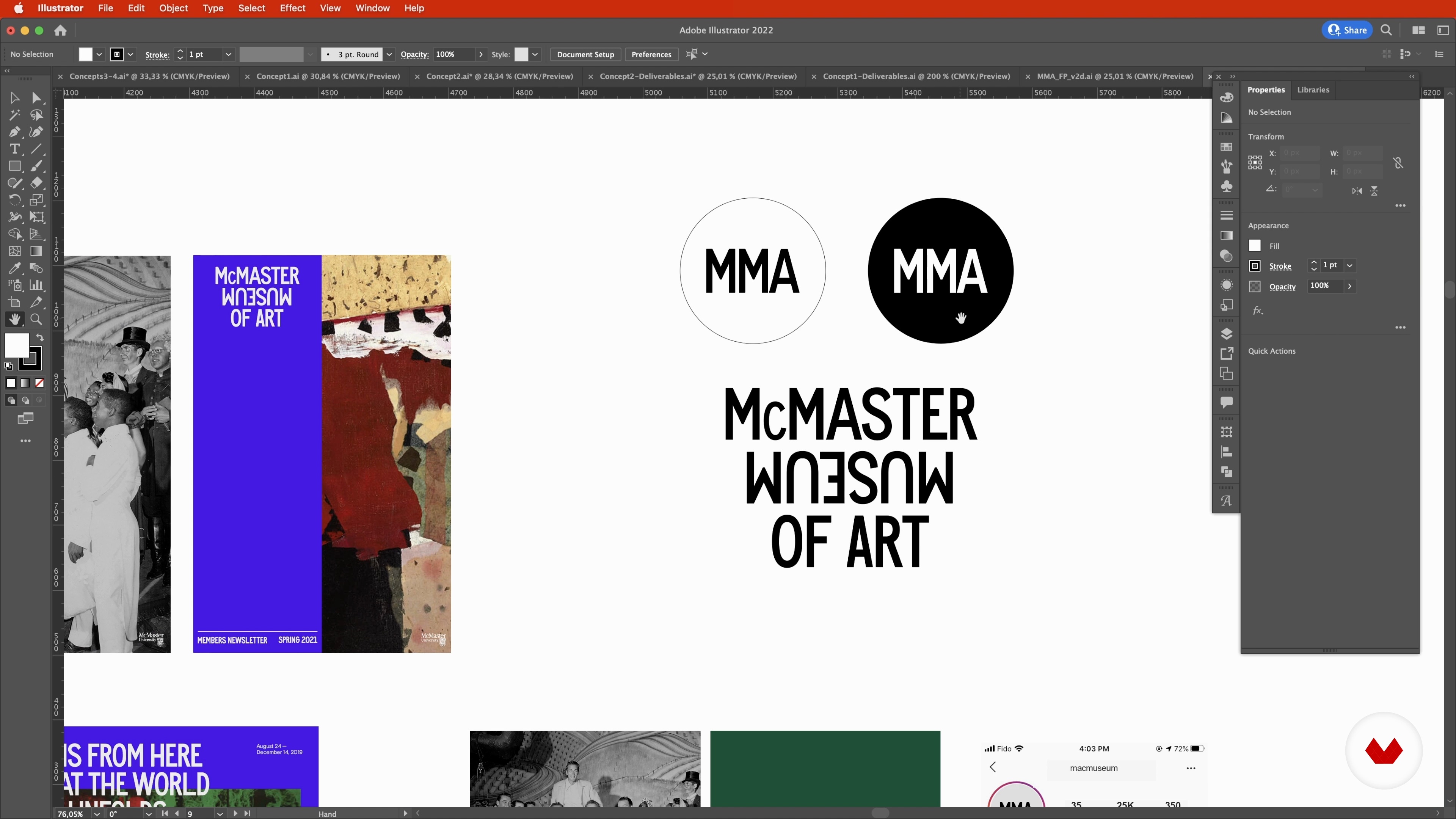This screenshot has width=1456, height=819.
Task: Choose the Magic Wand tool
Action: coord(15,115)
